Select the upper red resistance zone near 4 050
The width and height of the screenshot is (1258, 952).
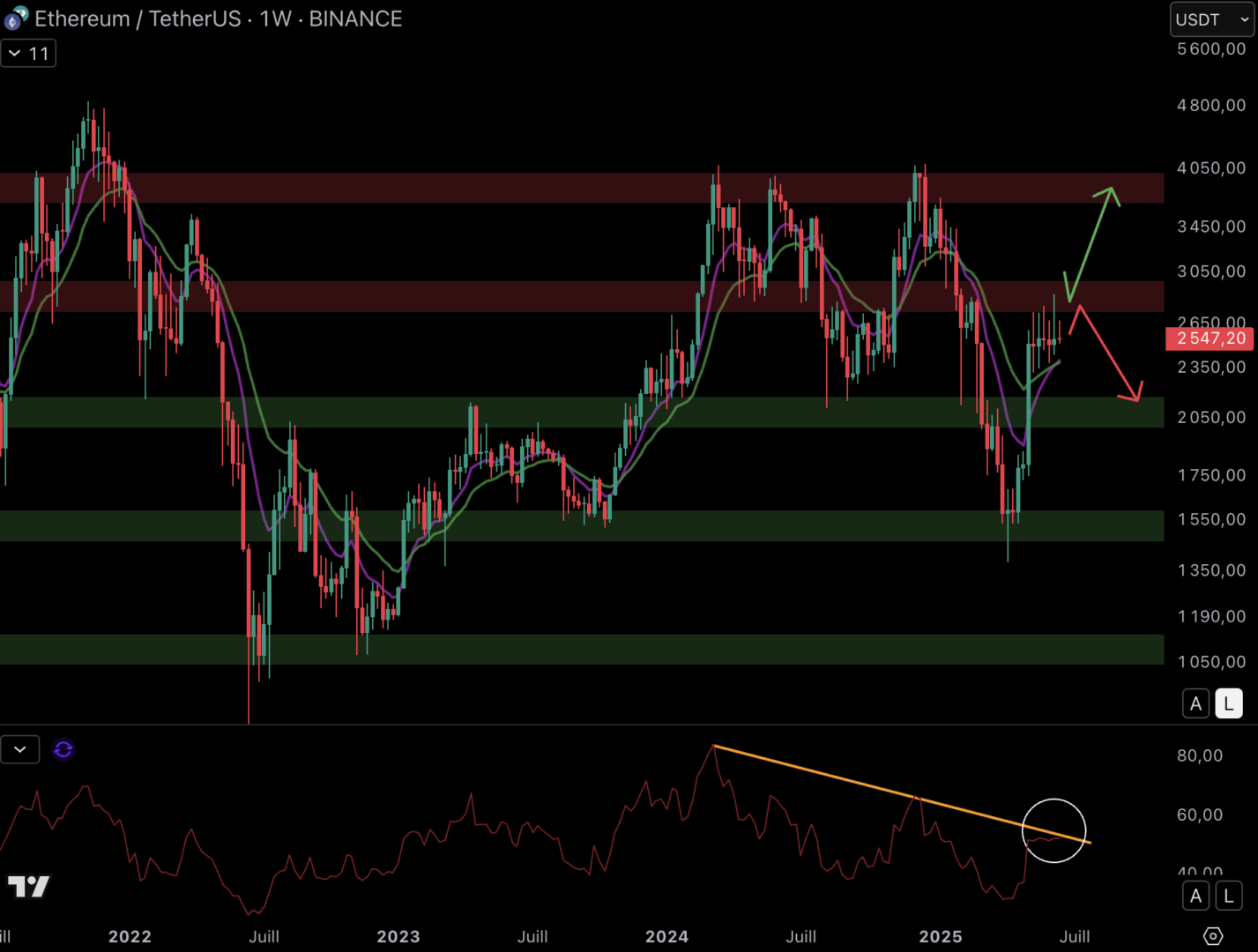pyautogui.click(x=582, y=188)
